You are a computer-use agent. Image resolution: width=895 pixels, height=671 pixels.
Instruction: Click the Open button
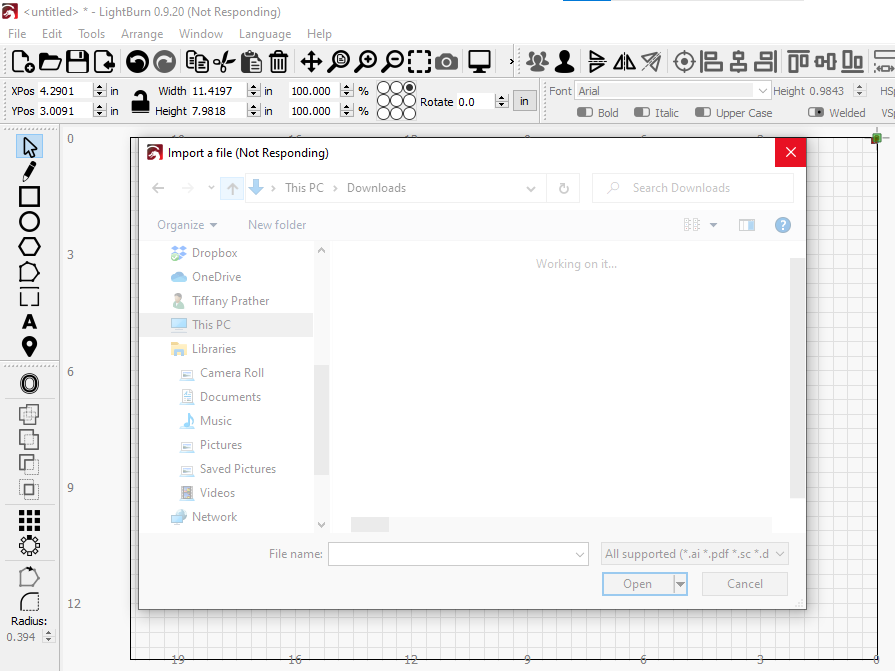(x=638, y=584)
